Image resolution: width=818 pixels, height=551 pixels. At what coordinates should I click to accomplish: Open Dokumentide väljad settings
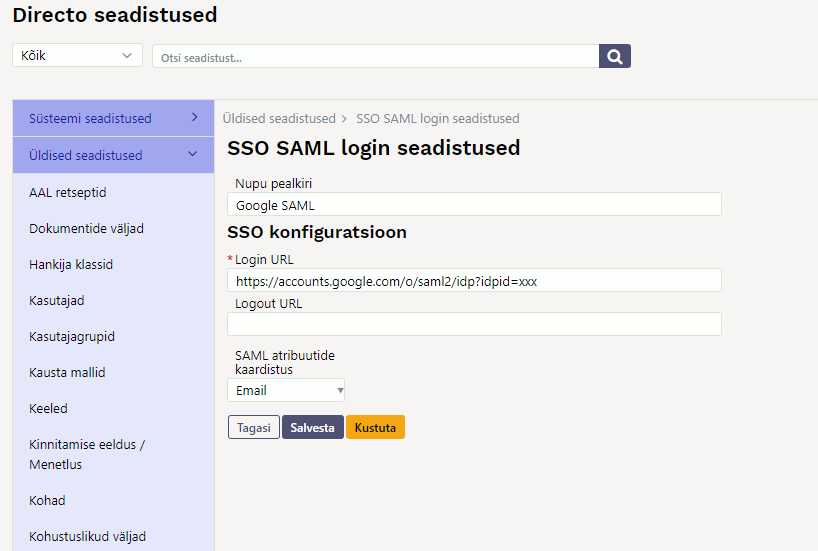(87, 229)
